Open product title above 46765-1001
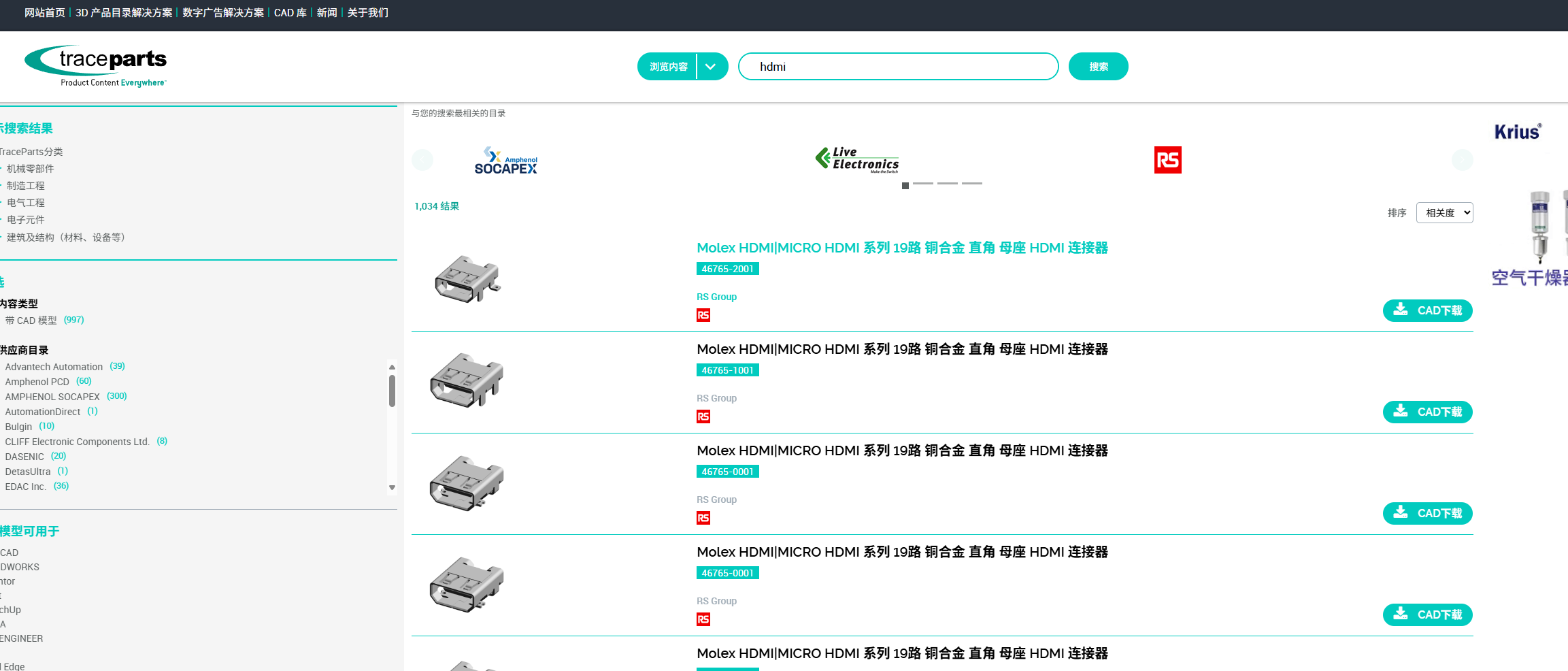1568x671 pixels. (x=902, y=349)
